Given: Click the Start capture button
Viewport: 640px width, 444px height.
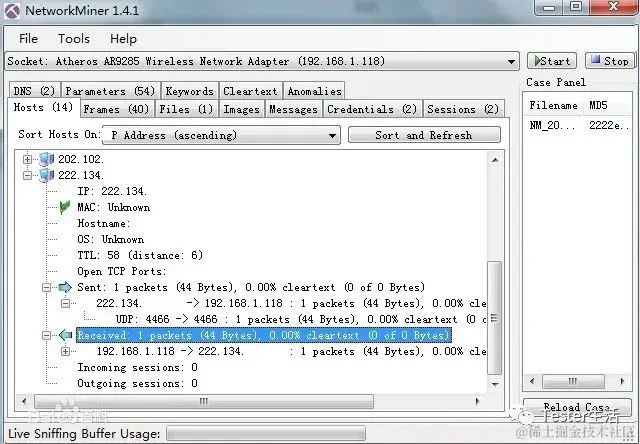Looking at the screenshot, I should [x=552, y=61].
